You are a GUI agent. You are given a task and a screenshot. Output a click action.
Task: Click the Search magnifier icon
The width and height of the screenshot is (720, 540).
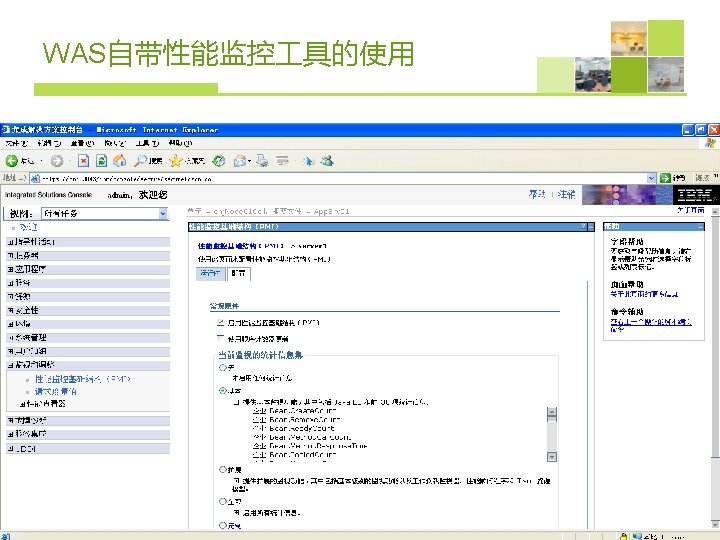coord(140,160)
